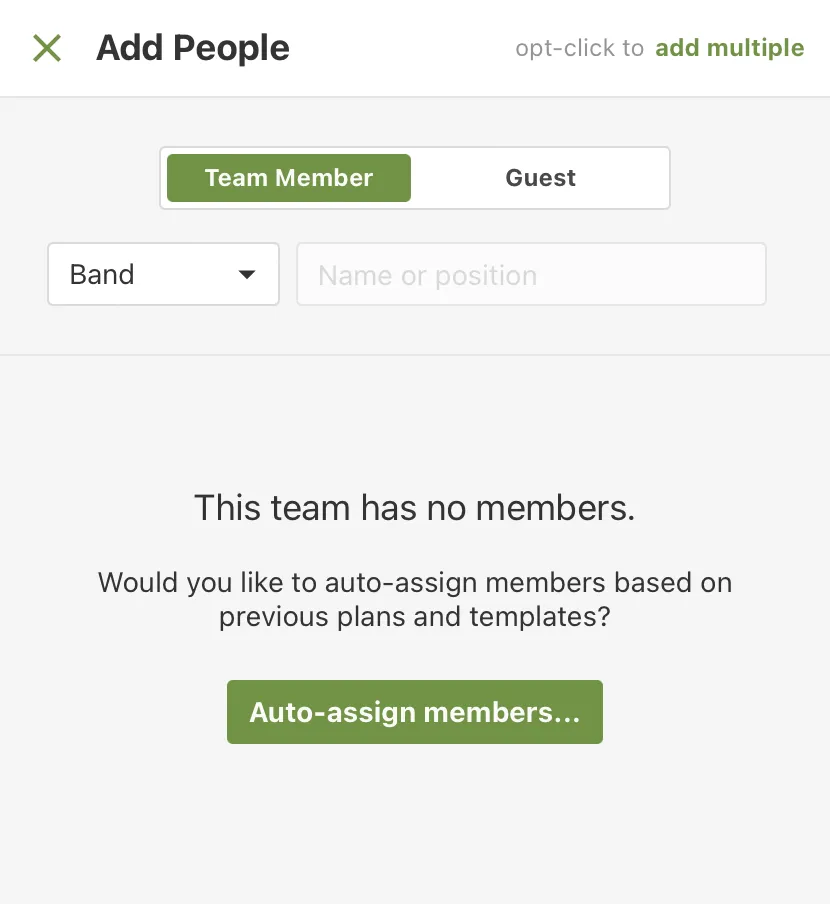Click the "This team has no members." message
Screen dimensions: 830x904
click(414, 508)
